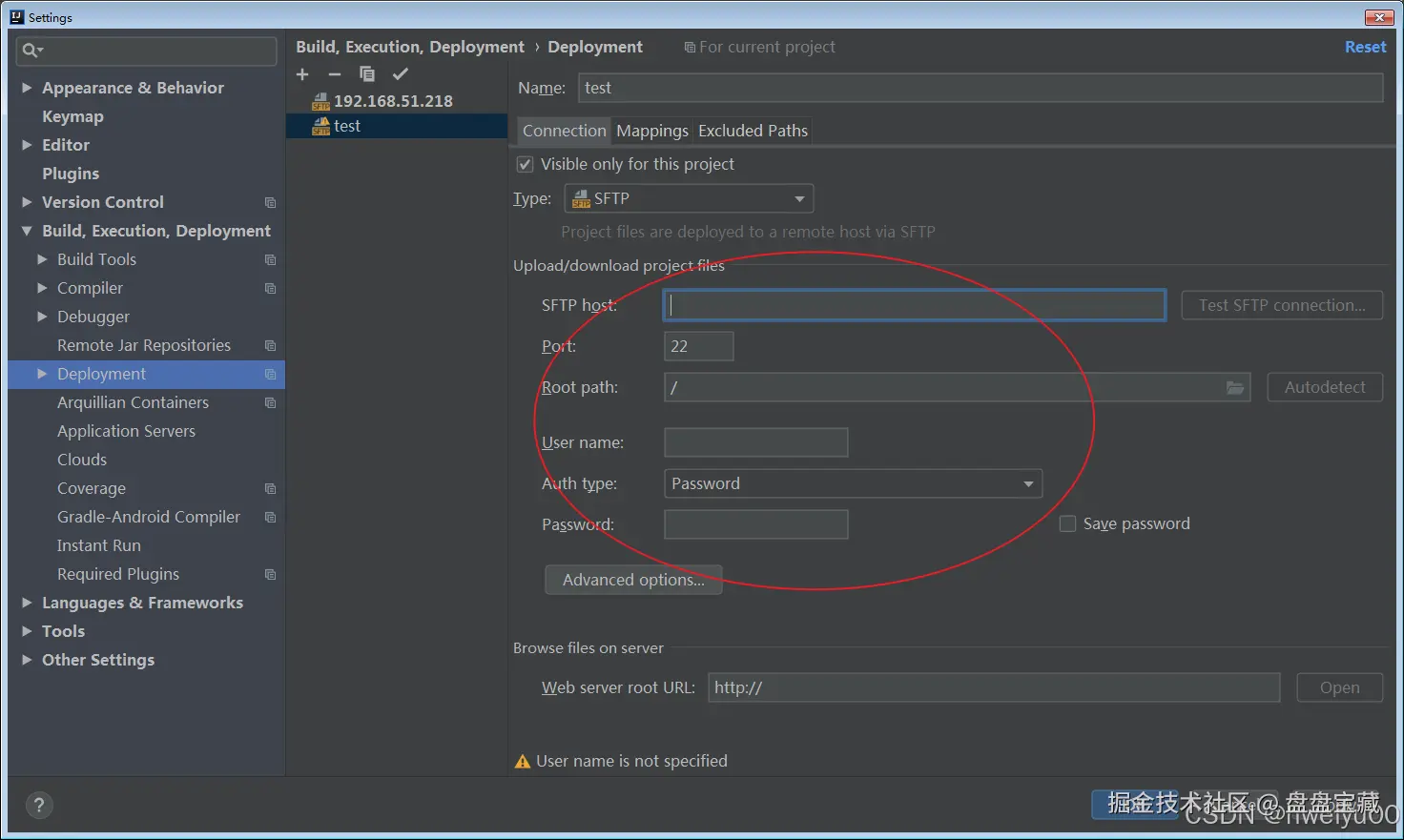Screen dimensions: 1404x840
Task: Open Plugins settings
Action: click(71, 174)
